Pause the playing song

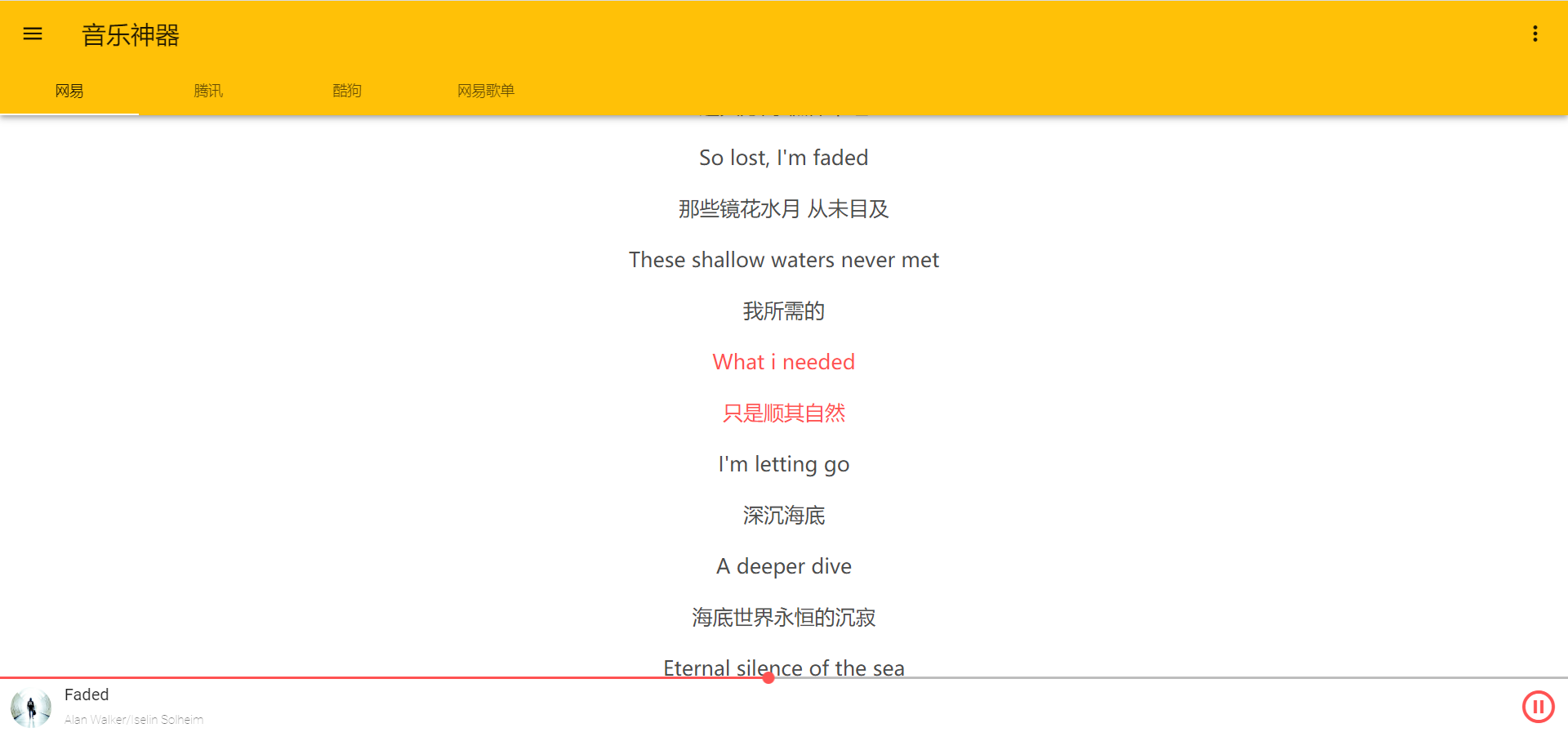(1538, 707)
